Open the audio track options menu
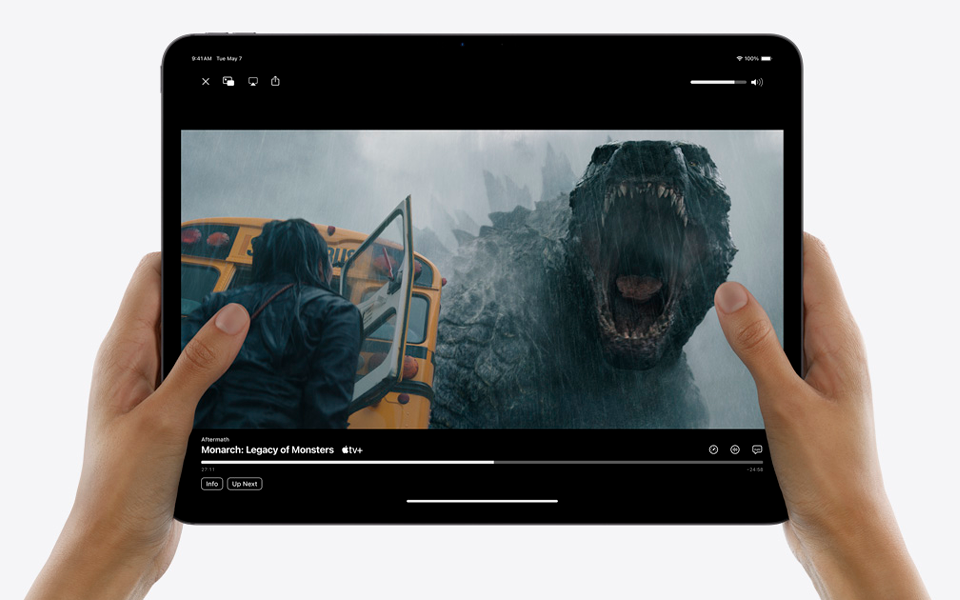This screenshot has width=960, height=600. click(735, 450)
